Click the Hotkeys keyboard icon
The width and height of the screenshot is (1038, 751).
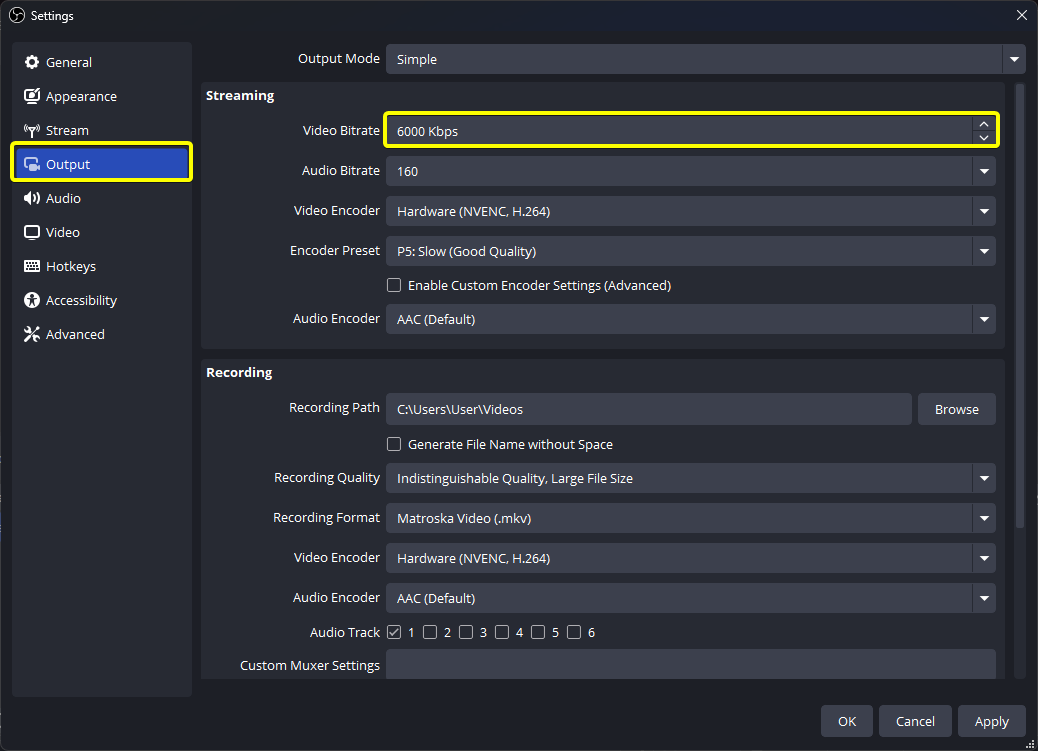[32, 266]
